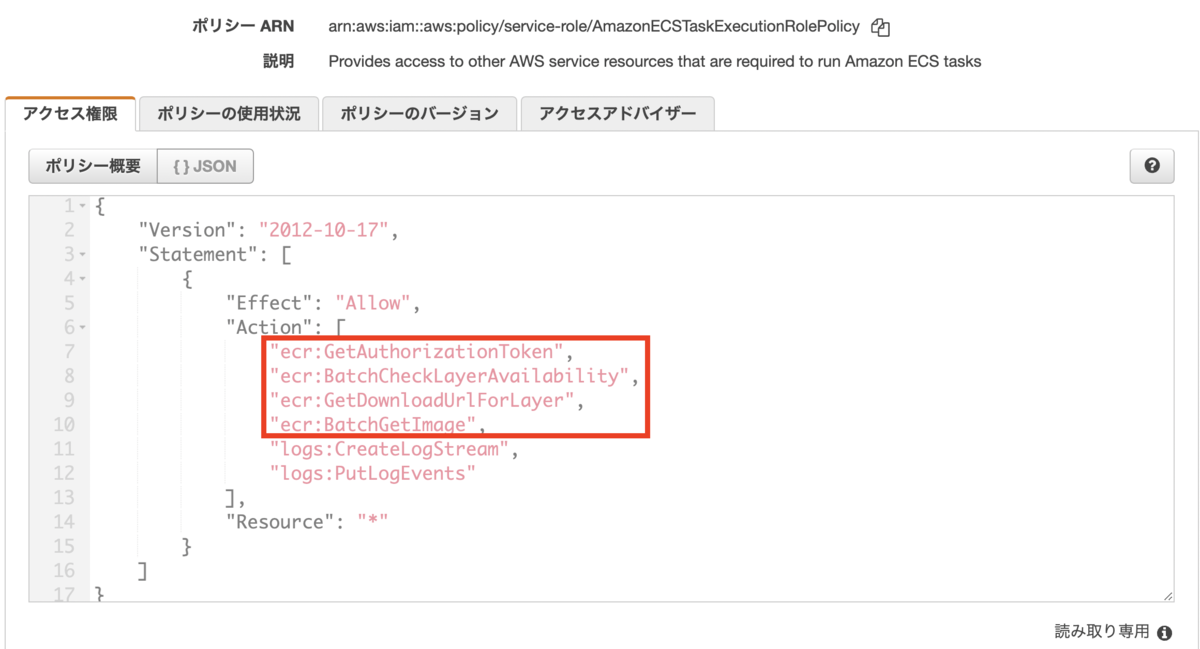Click "ecr:BatchGetImage" entry

click(373, 425)
